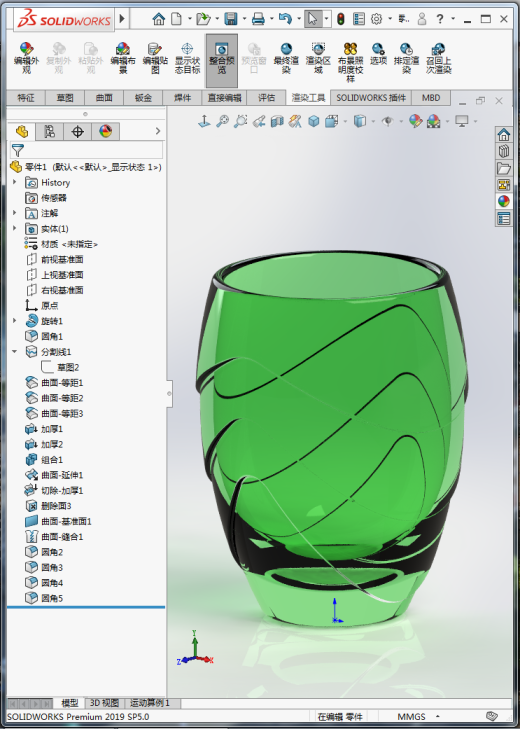Switch to the 曲面 ribbon tab

pos(104,98)
